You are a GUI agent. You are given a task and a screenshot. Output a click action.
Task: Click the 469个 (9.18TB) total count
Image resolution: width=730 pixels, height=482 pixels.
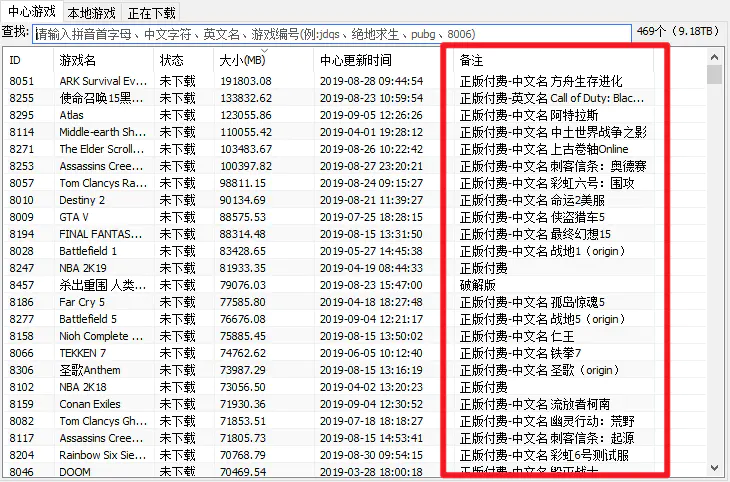(x=678, y=32)
